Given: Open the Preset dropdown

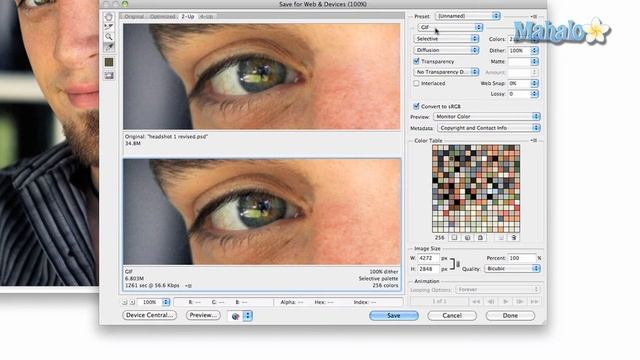Looking at the screenshot, I should click(x=468, y=16).
